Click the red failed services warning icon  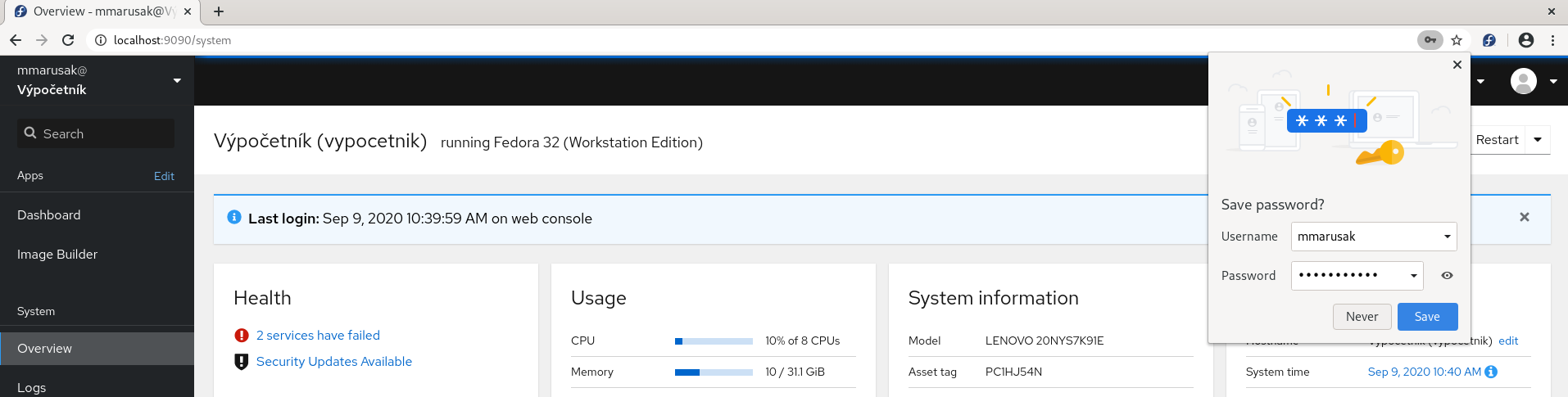242,336
